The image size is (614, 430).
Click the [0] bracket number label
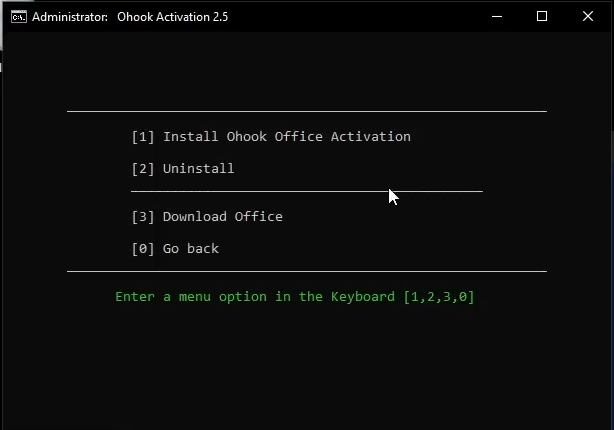click(143, 248)
